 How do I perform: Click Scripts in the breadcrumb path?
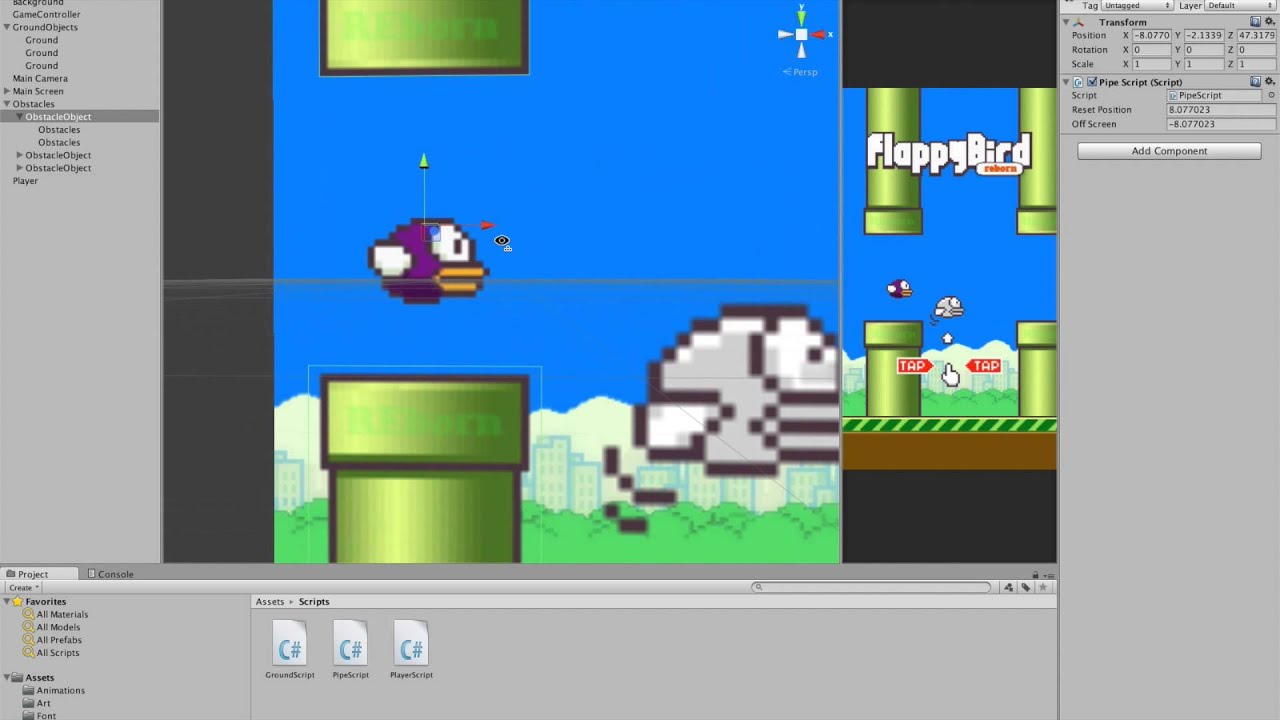pyautogui.click(x=314, y=602)
